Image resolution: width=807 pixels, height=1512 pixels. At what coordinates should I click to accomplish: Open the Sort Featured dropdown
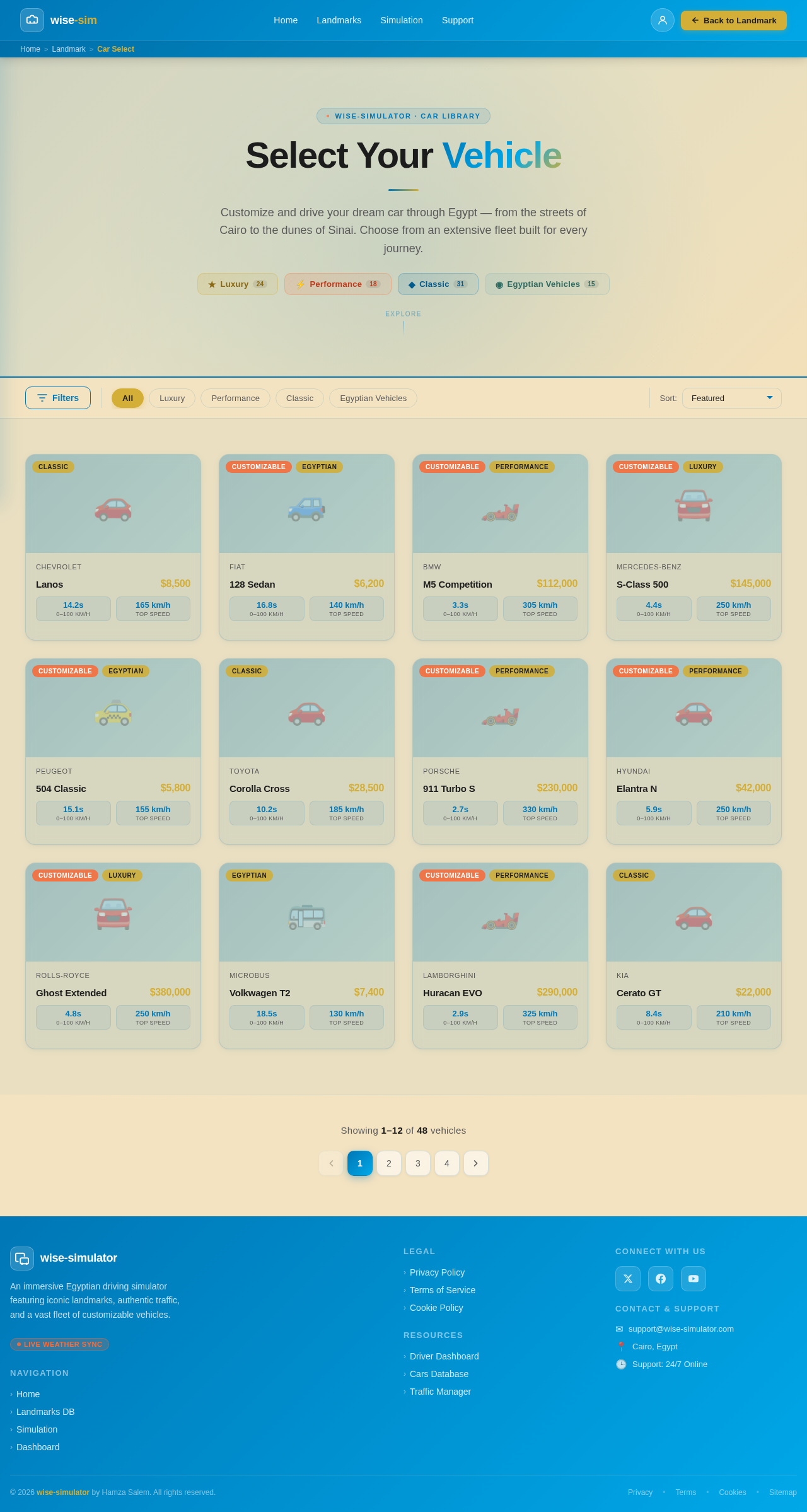tap(732, 398)
